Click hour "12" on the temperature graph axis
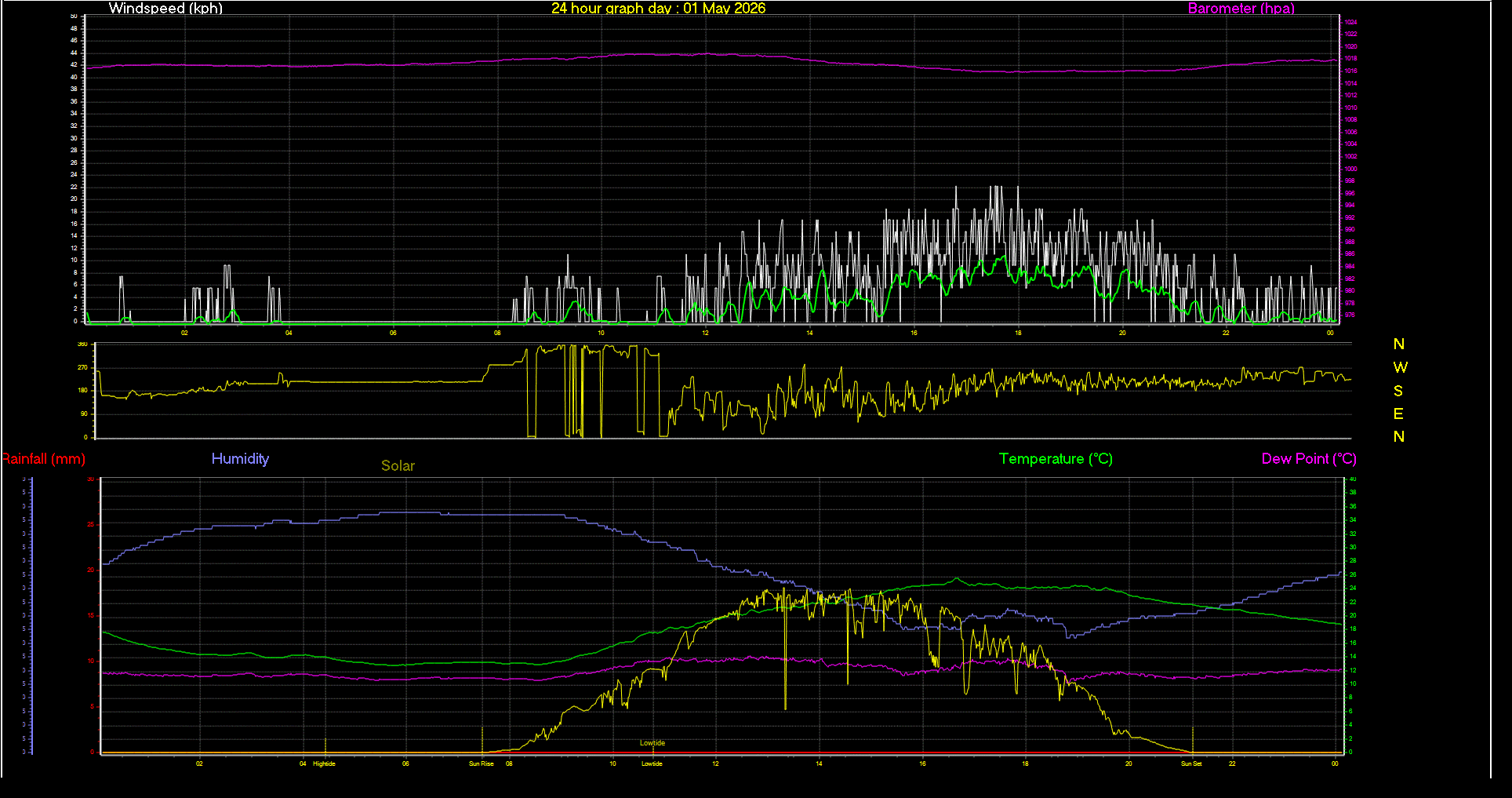1512x798 pixels. coord(715,763)
